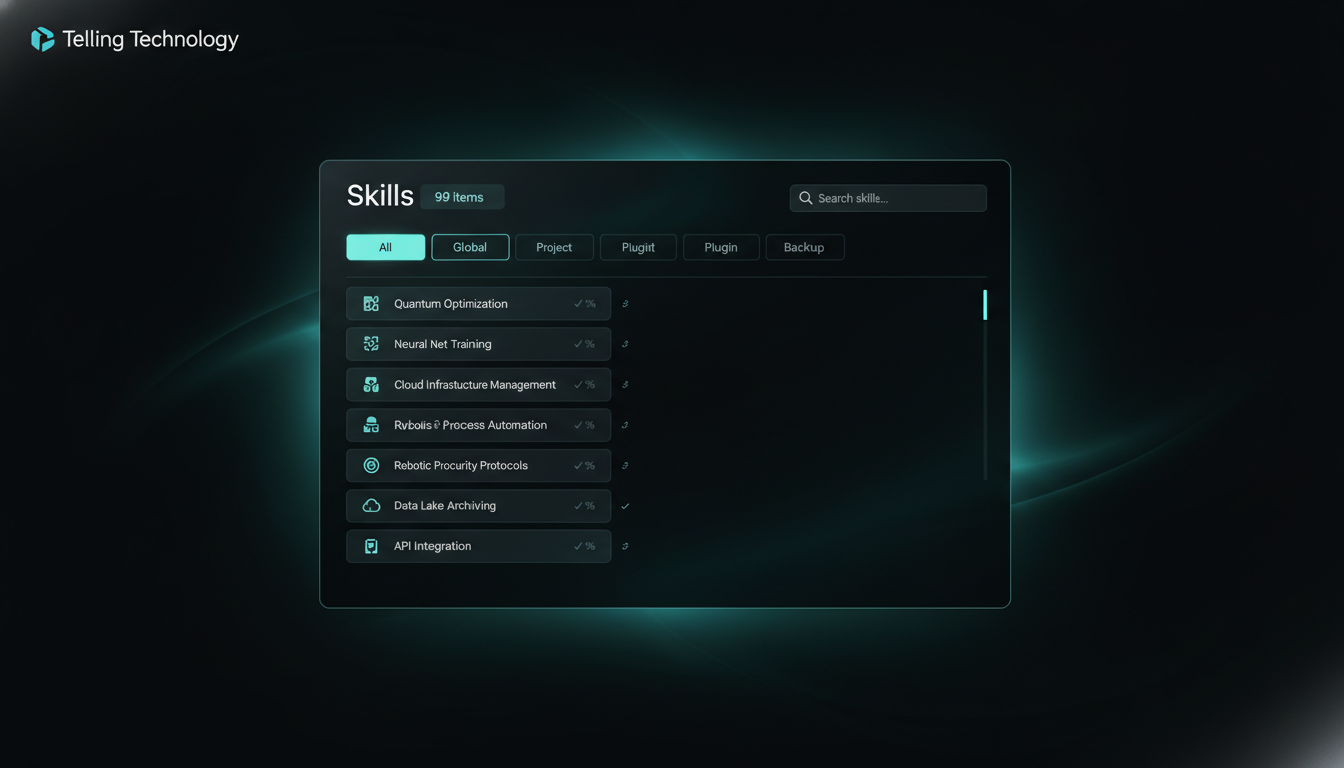Click the Skills list vertical scrollbar thumb

click(985, 305)
